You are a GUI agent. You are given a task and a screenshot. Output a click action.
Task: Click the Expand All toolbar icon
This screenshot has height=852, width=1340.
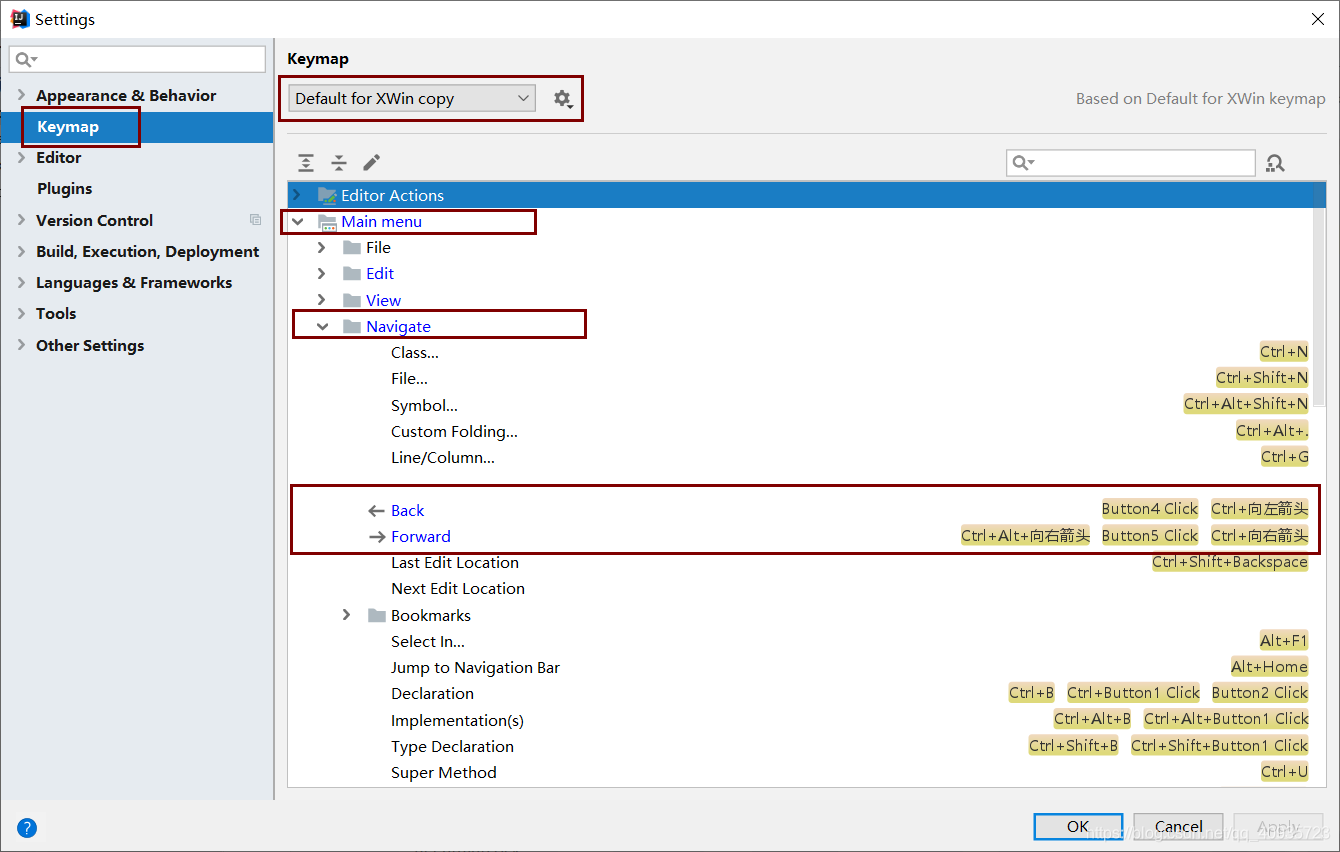point(306,163)
